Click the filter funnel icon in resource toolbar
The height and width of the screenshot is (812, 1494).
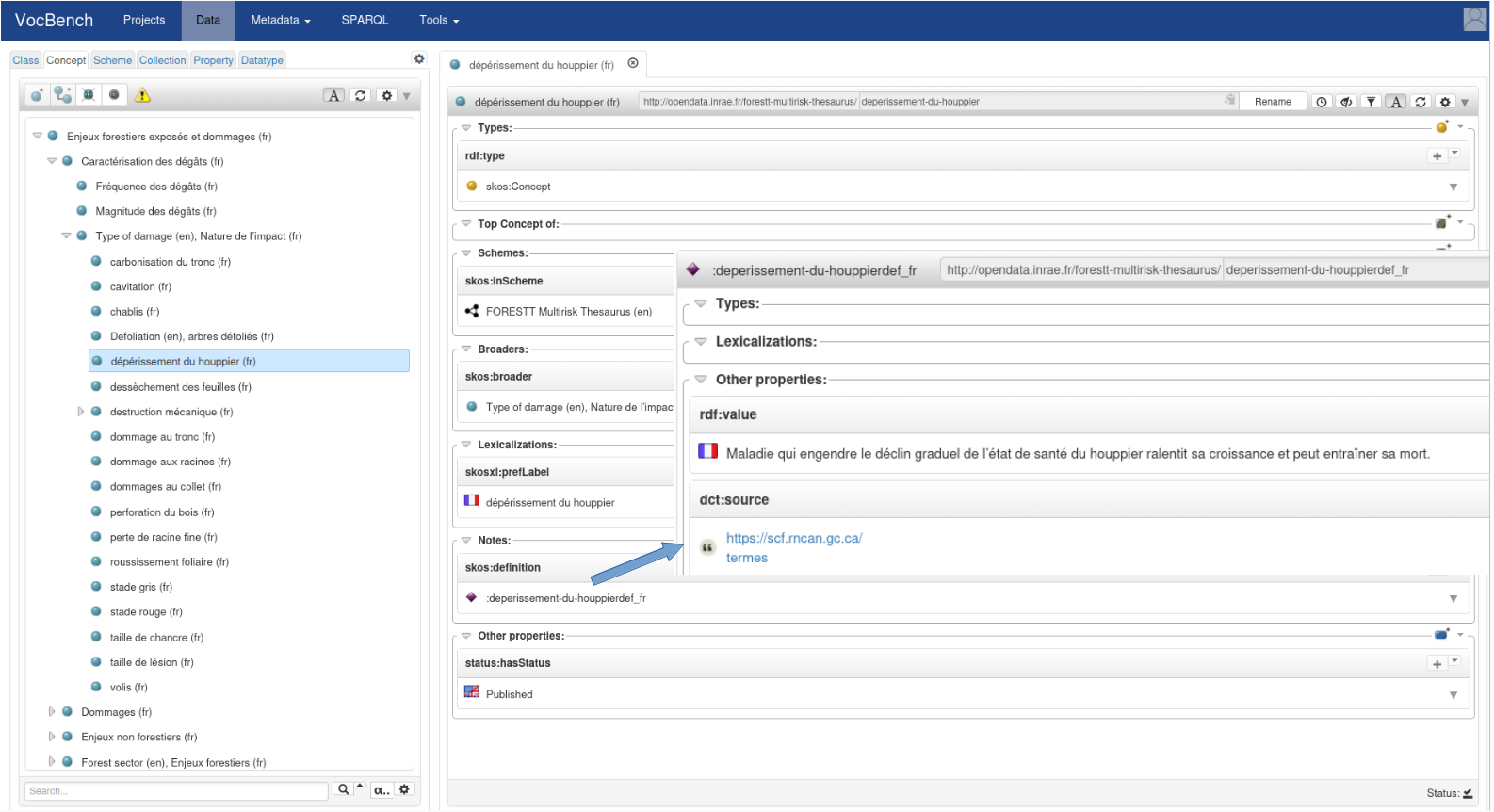[x=1372, y=102]
